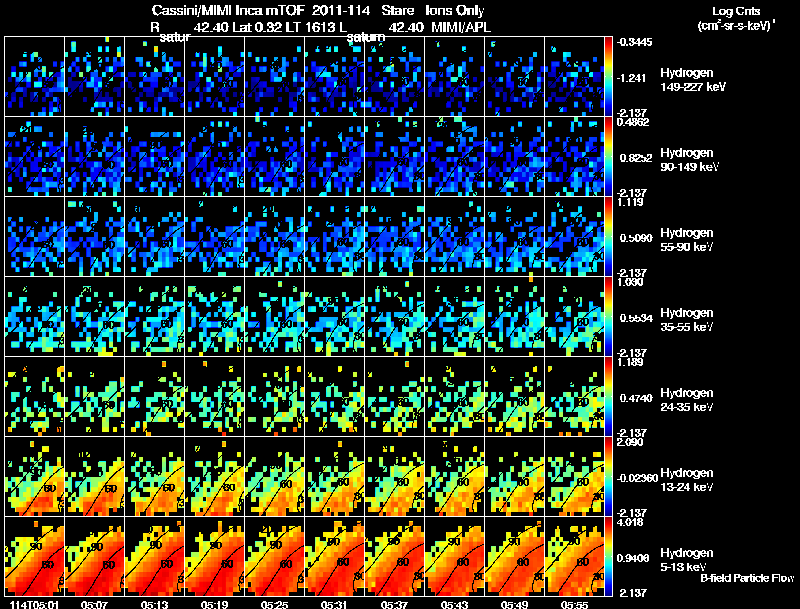Pick the color bar beside the 90-149 keV row
The image size is (800, 609).
pyautogui.click(x=608, y=157)
